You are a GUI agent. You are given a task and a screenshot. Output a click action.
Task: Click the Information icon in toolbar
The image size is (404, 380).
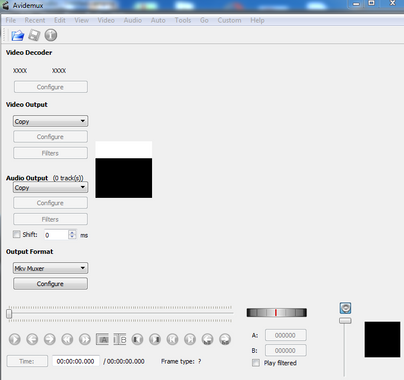point(51,35)
